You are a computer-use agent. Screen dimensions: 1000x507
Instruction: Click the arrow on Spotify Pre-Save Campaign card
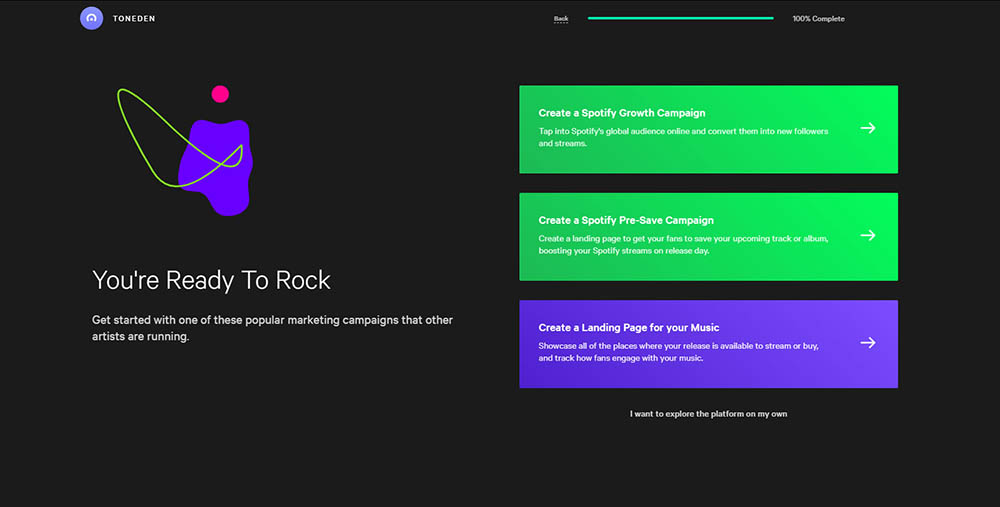coord(867,235)
